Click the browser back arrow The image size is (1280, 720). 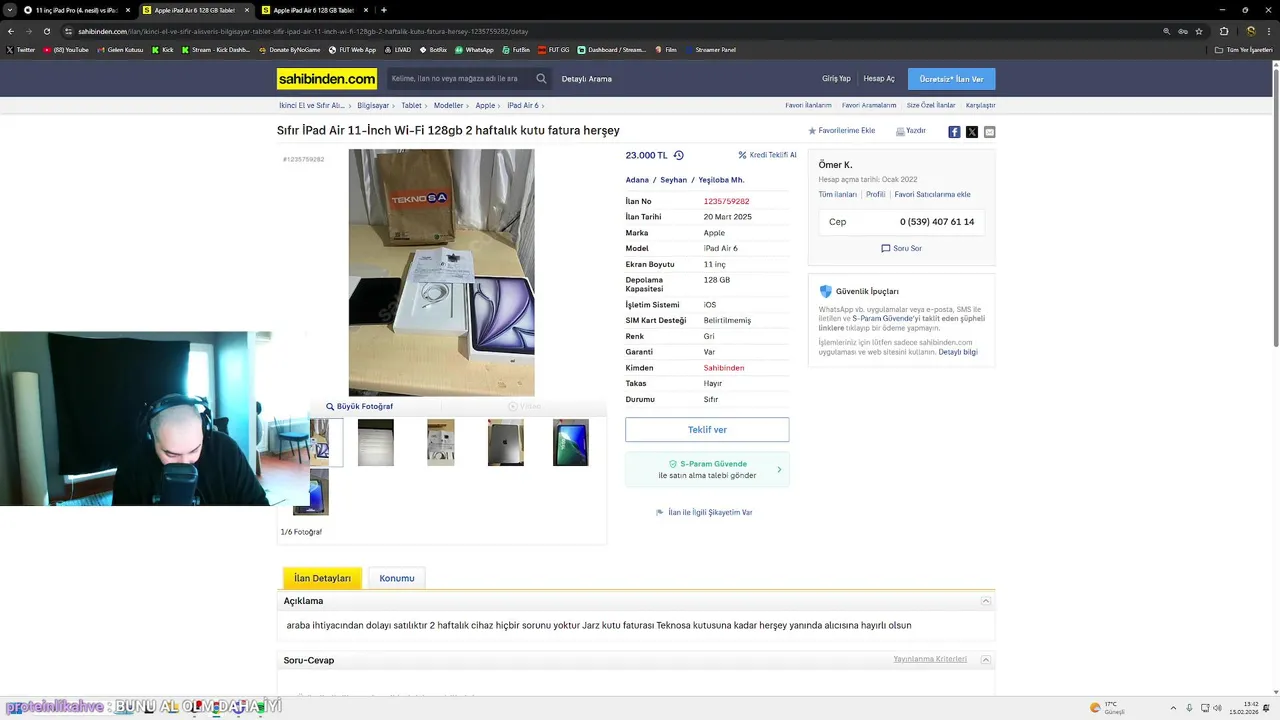(x=10, y=31)
